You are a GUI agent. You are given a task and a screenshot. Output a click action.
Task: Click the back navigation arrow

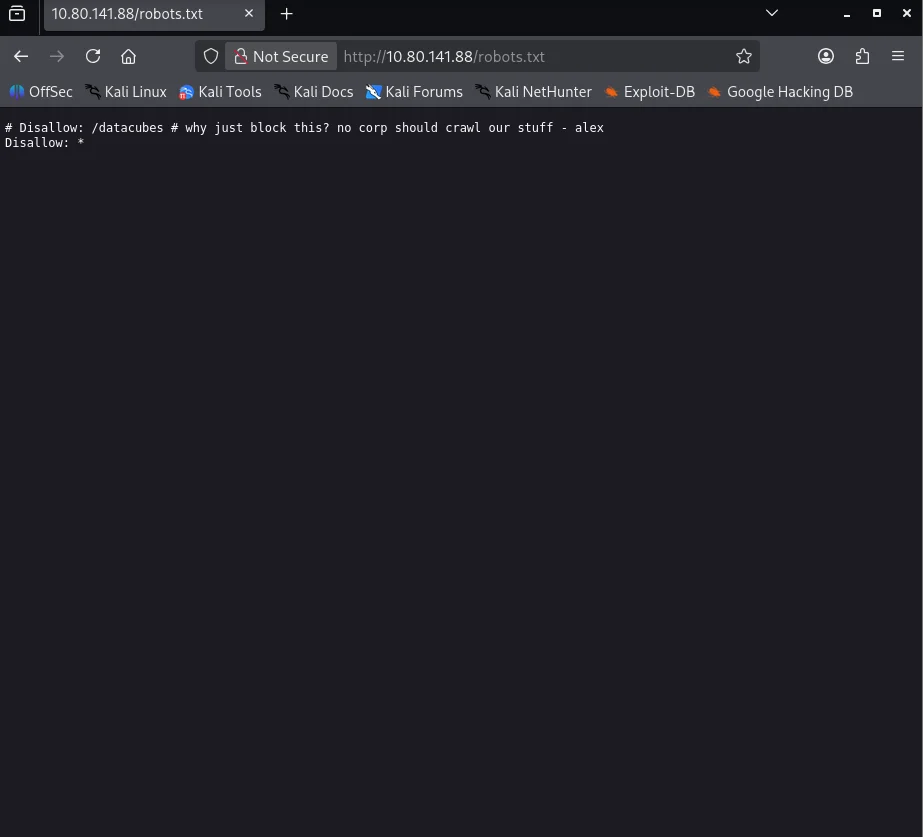[x=21, y=56]
